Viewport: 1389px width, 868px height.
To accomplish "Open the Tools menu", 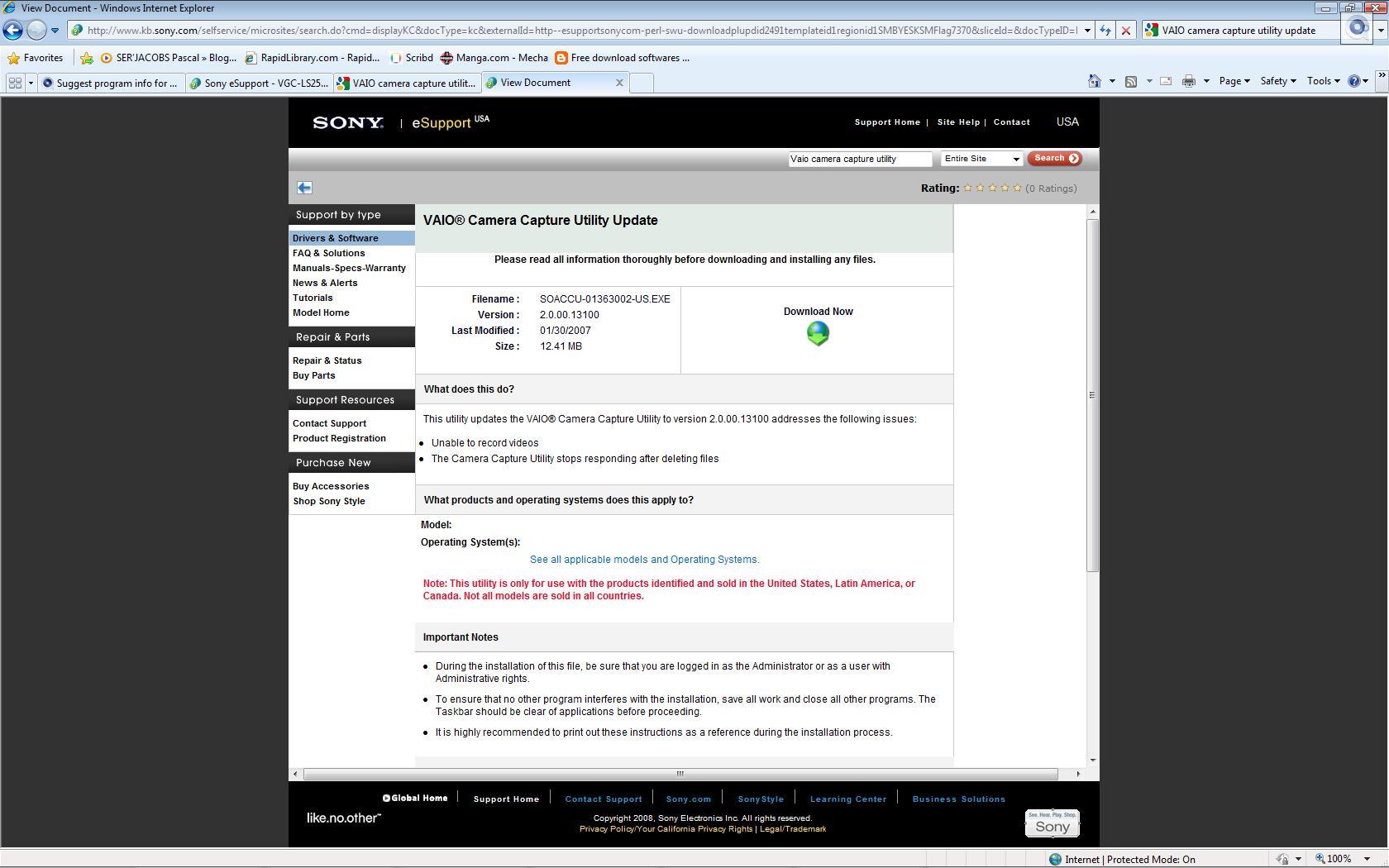I will pos(1323,81).
